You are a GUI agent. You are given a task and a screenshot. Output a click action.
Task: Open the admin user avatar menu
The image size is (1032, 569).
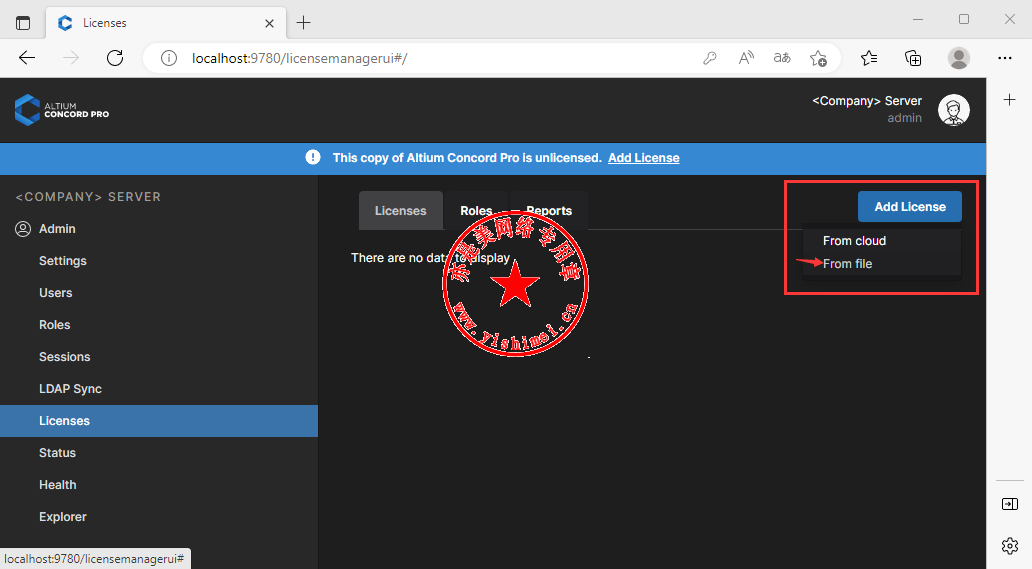point(953,110)
